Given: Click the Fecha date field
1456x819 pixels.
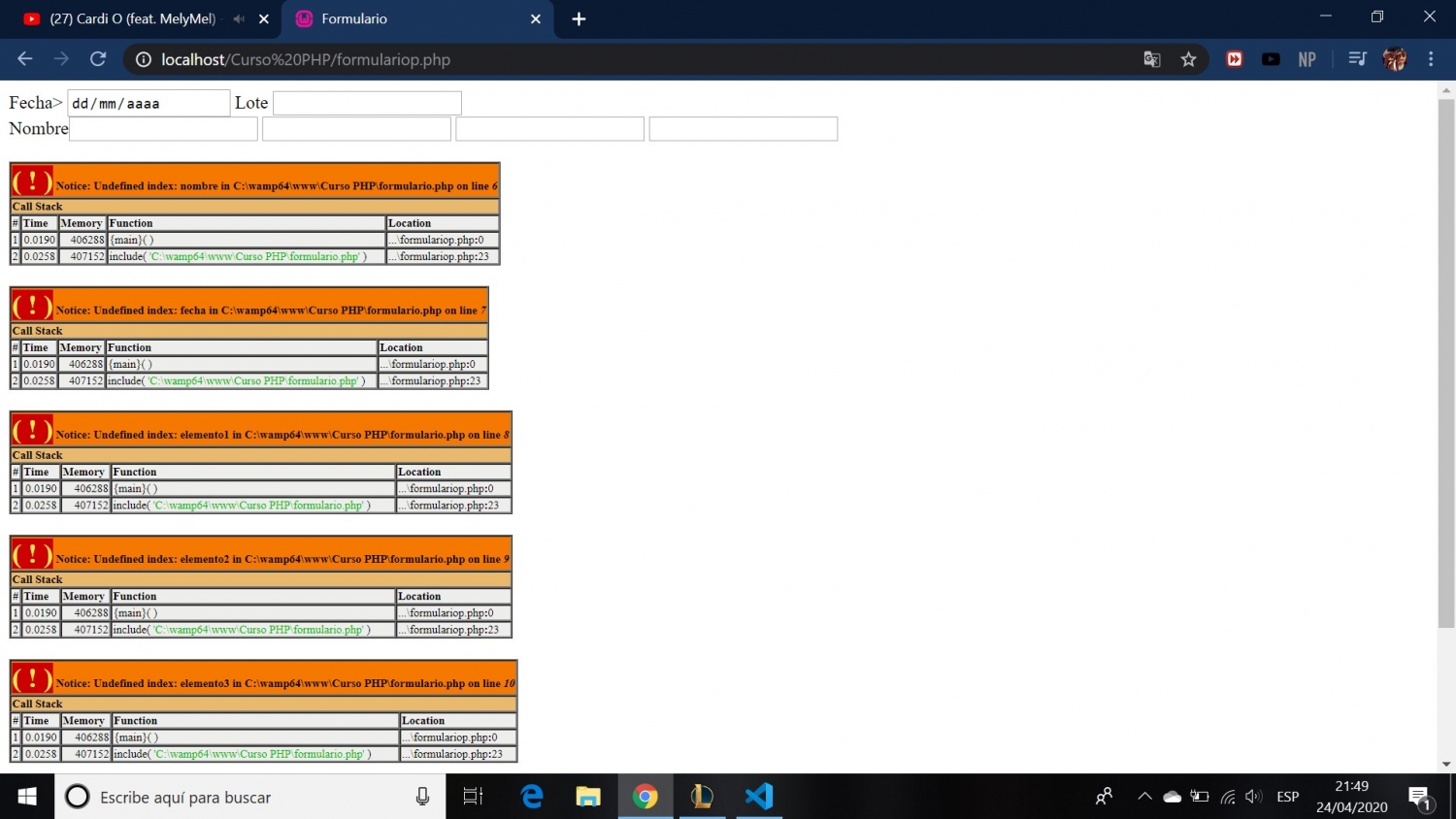Looking at the screenshot, I should pyautogui.click(x=149, y=103).
